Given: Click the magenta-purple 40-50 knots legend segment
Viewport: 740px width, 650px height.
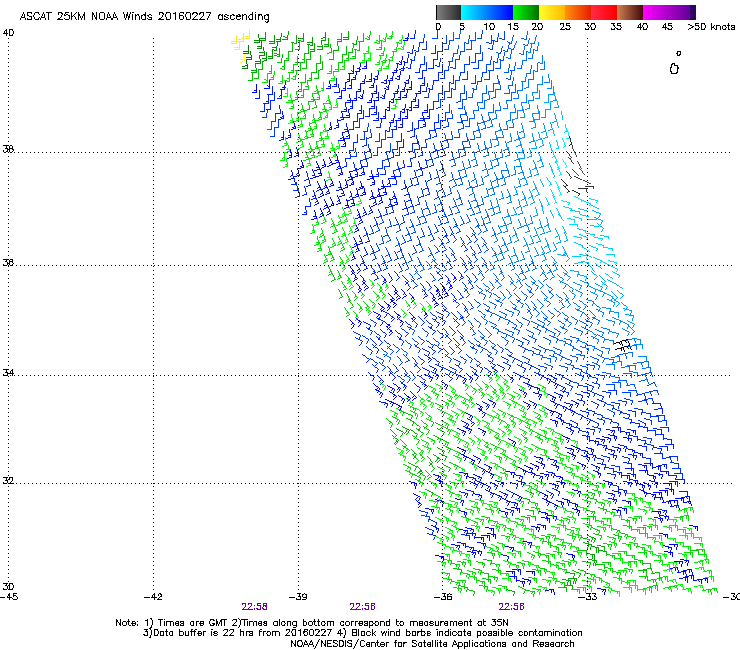Looking at the screenshot, I should pyautogui.click(x=669, y=12).
